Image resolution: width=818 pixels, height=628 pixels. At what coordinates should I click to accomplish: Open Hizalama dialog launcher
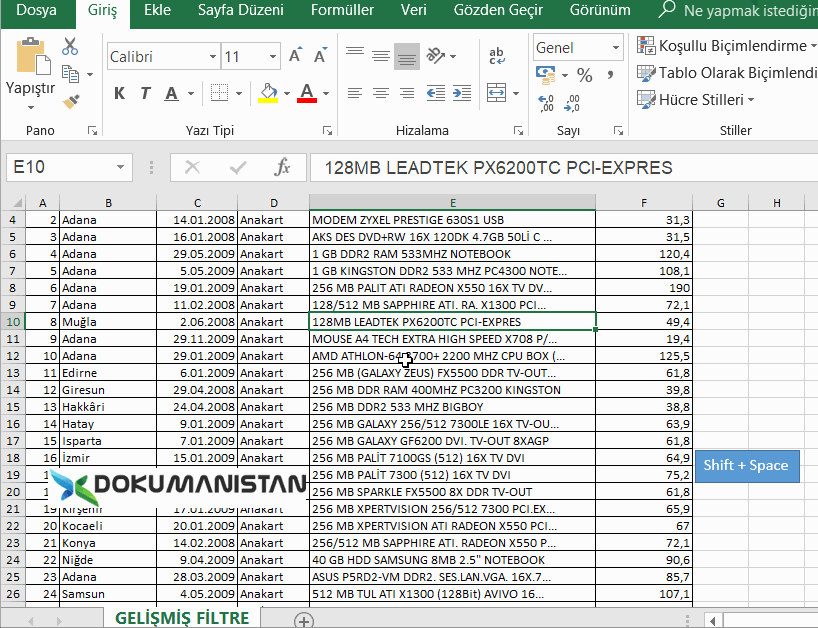click(x=519, y=130)
